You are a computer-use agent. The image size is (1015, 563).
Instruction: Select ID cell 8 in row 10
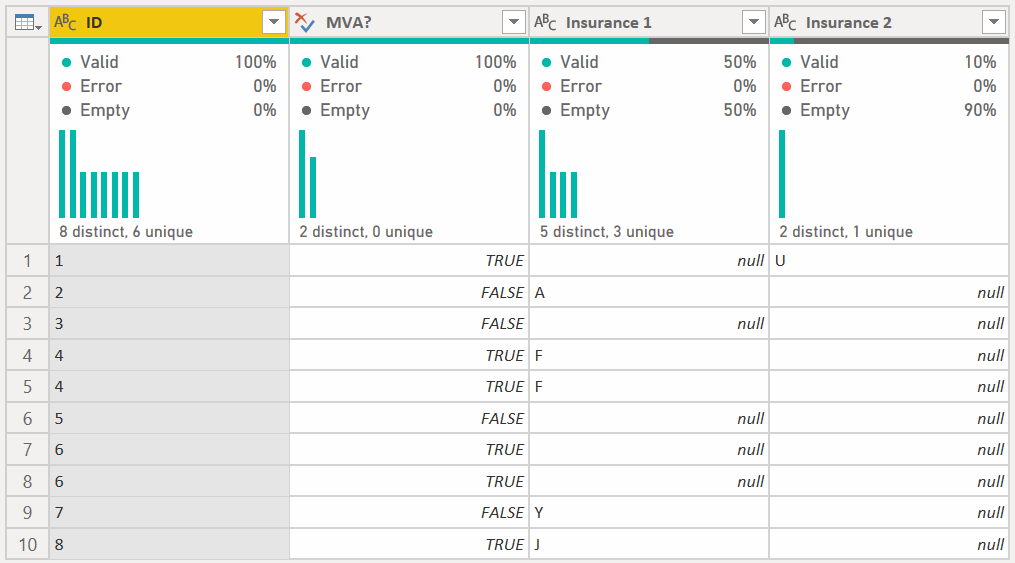pyautogui.click(x=170, y=544)
